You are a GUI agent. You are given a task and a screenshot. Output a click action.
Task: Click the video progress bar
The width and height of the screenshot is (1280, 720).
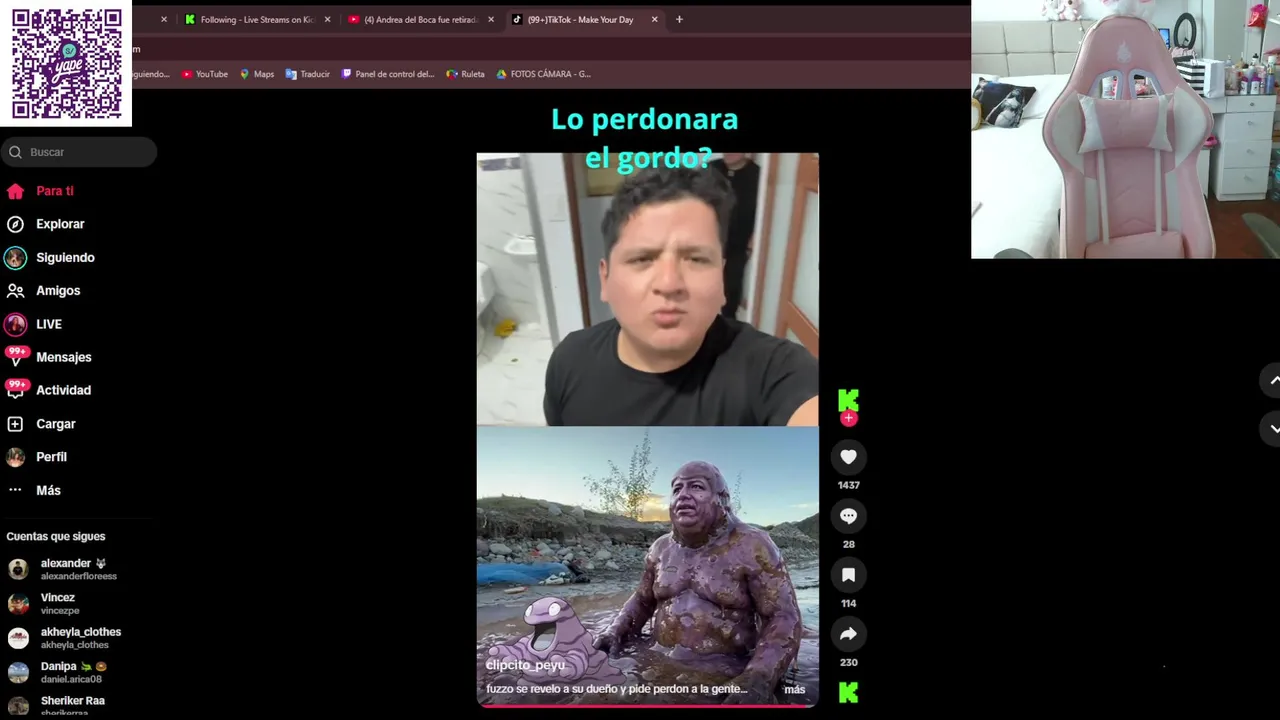click(x=647, y=706)
